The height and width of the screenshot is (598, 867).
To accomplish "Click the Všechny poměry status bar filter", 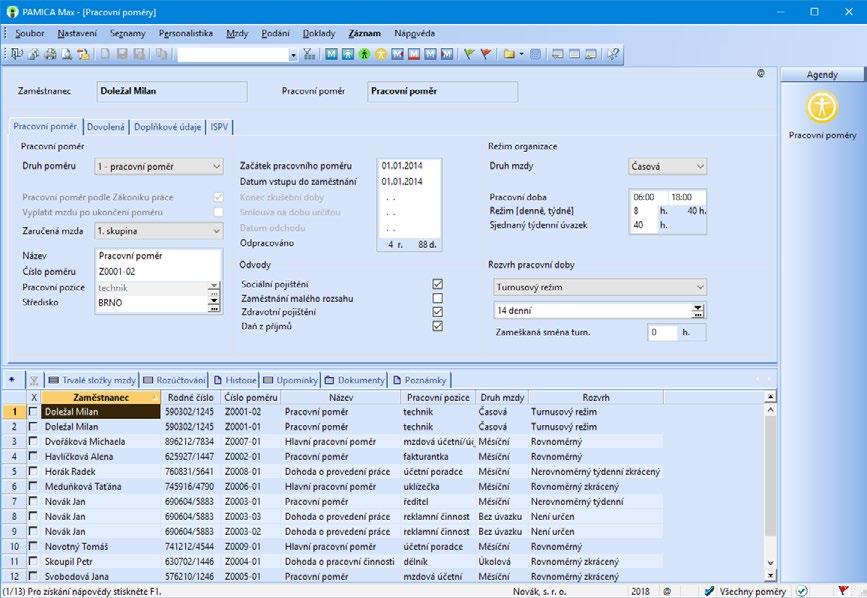I will (x=753, y=591).
